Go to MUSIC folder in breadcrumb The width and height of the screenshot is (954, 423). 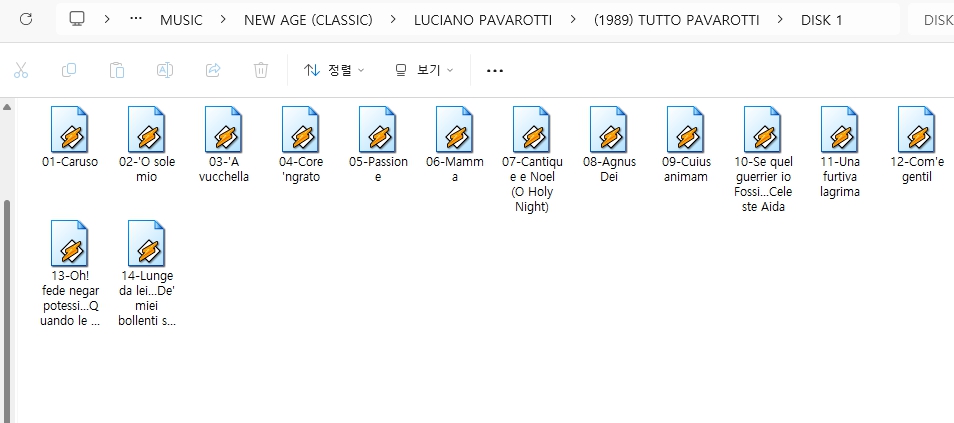point(181,19)
